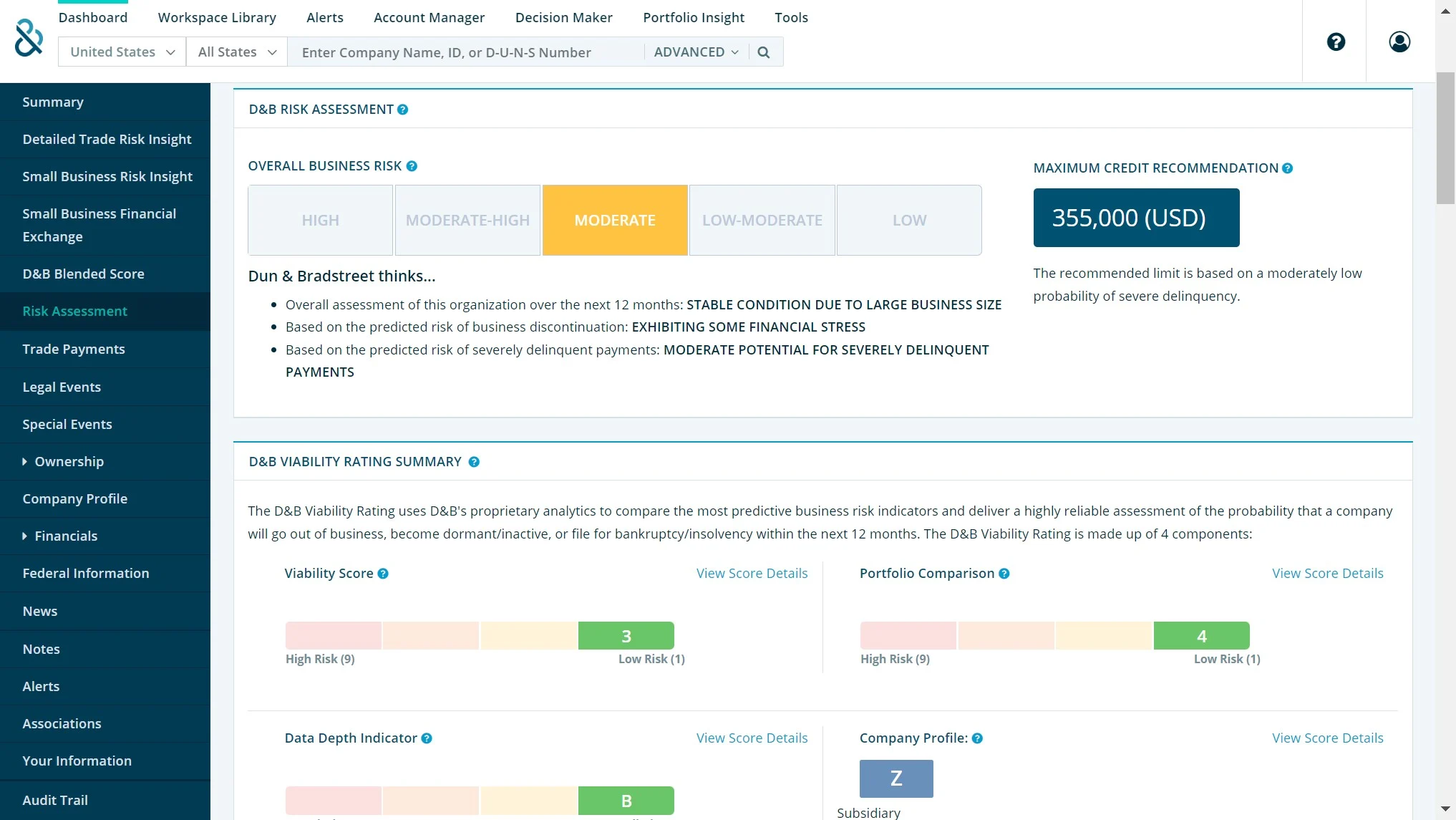The width and height of the screenshot is (1456, 820).
Task: Open the help question mark in header
Action: pos(1336,42)
